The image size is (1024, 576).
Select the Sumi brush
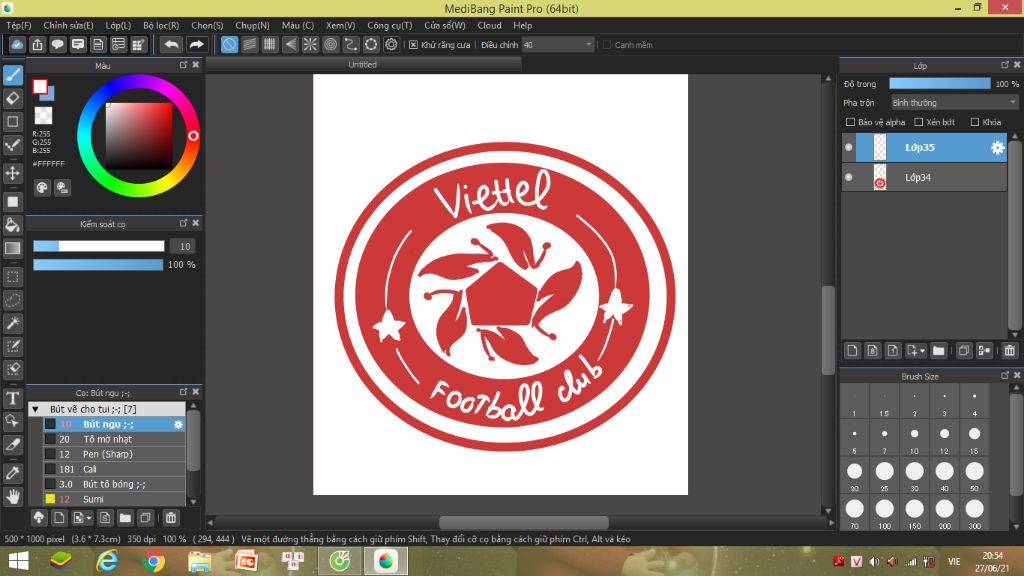pos(115,500)
